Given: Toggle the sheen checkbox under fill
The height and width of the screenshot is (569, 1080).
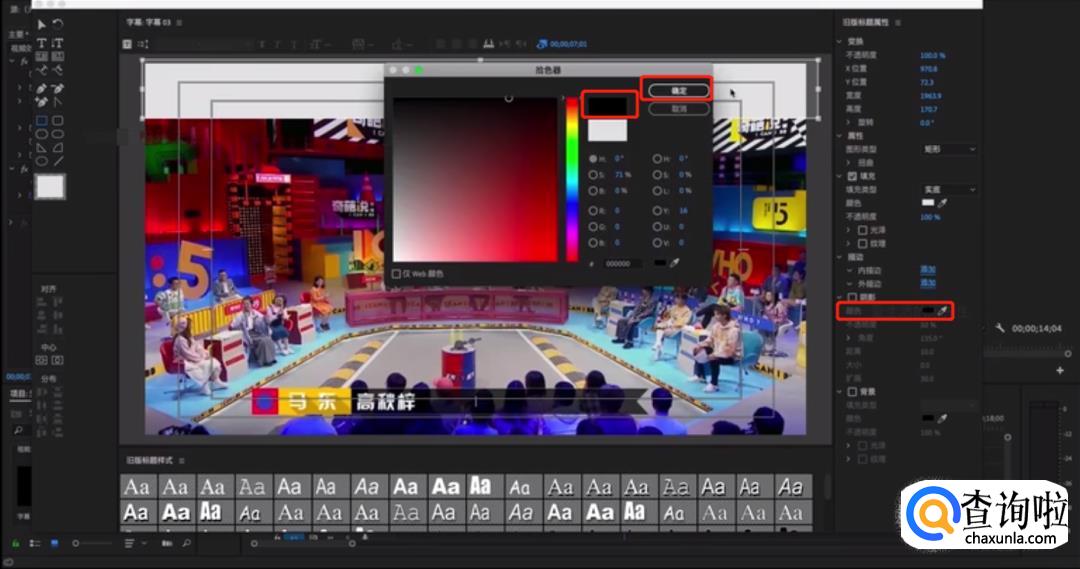Looking at the screenshot, I should [862, 229].
